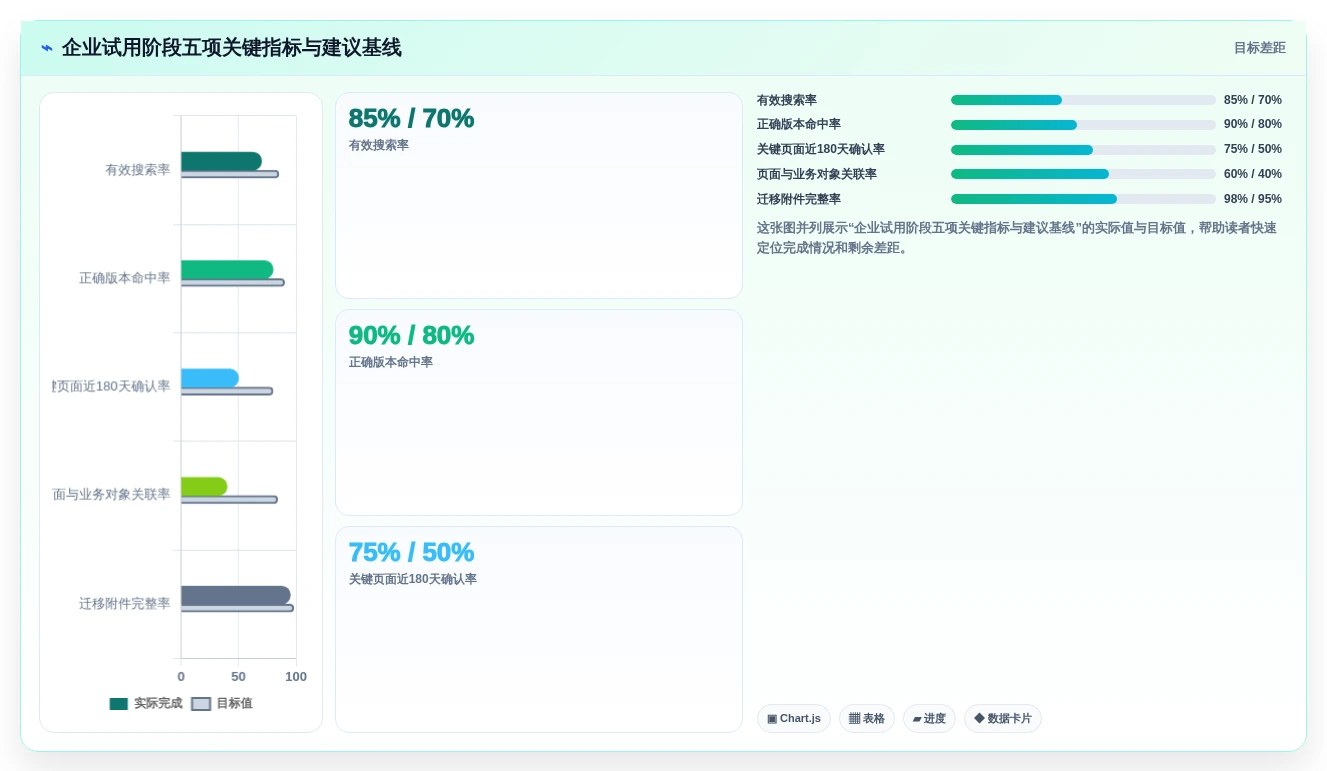Click the 迁移附件完整率 axis label in chart
The image size is (1327, 771).
click(x=125, y=604)
